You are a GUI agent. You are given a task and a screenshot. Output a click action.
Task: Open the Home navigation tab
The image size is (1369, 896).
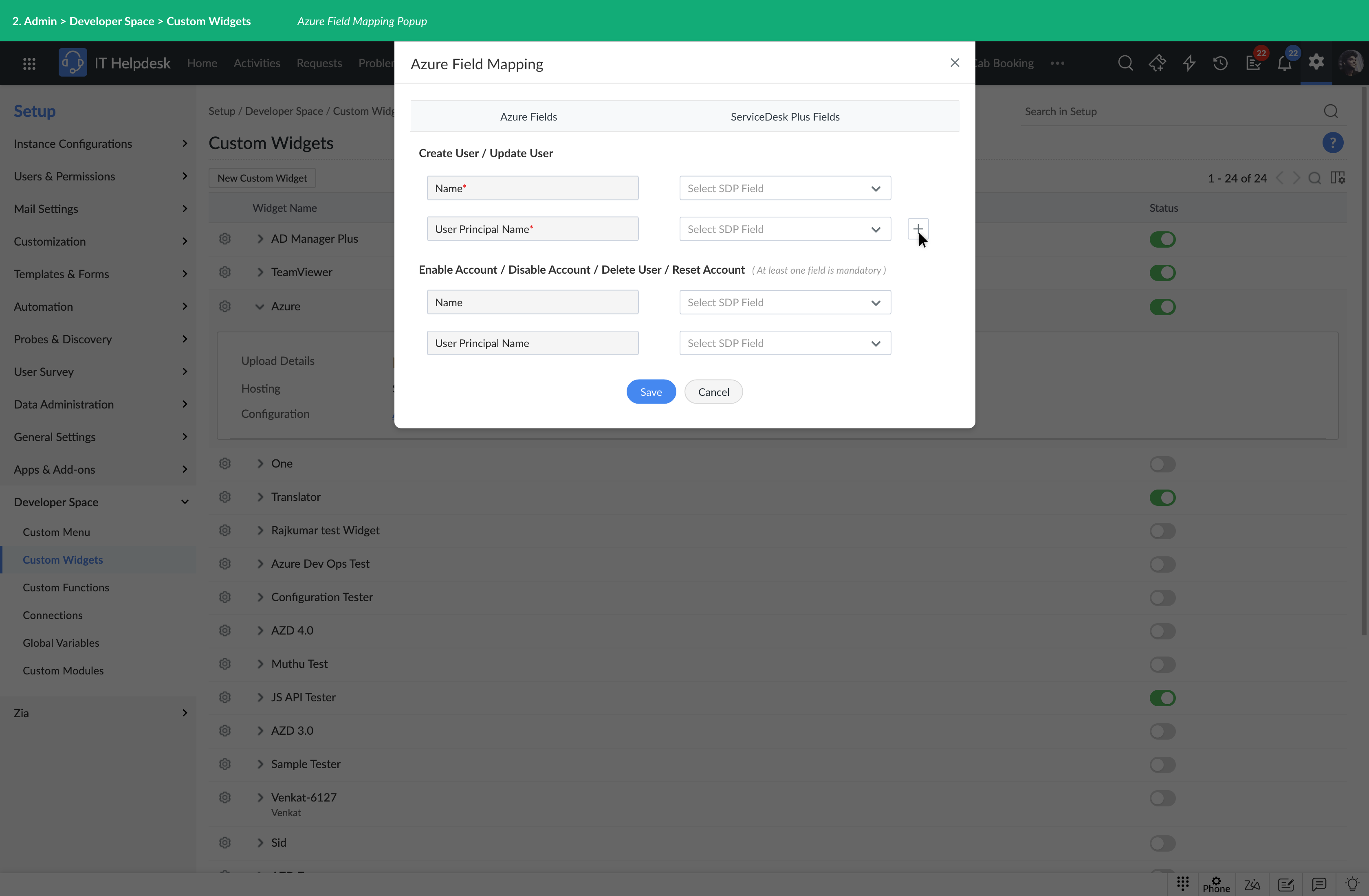coord(202,63)
